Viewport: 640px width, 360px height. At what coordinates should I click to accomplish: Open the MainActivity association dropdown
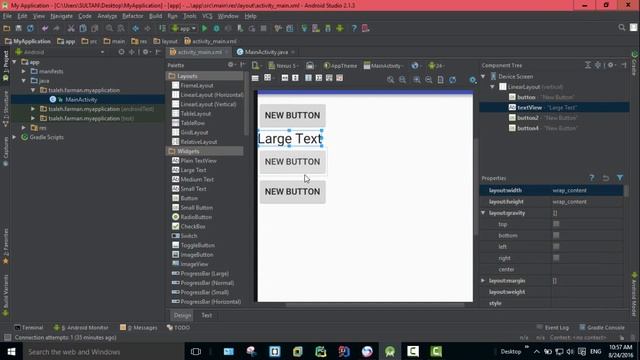383,66
